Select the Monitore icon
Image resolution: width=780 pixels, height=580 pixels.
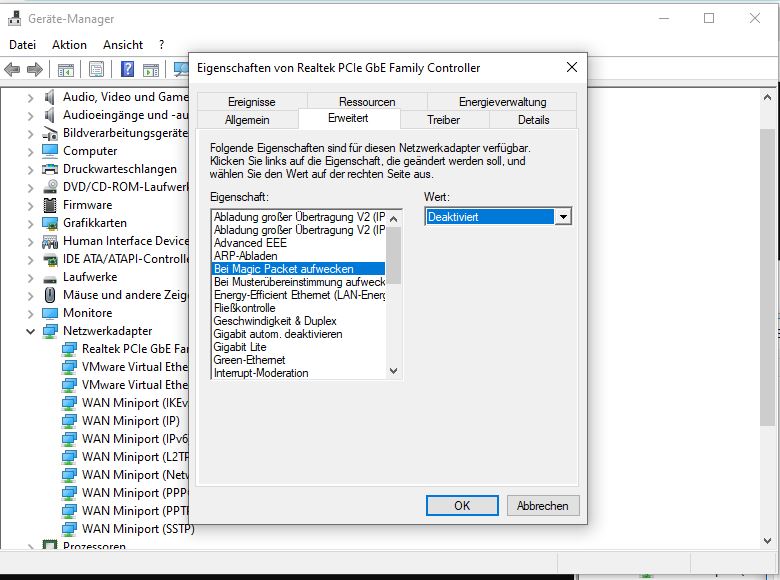50,313
